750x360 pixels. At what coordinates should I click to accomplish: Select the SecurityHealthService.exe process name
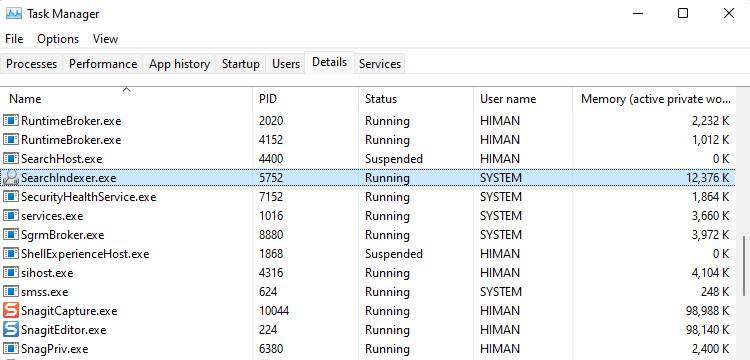point(88,197)
